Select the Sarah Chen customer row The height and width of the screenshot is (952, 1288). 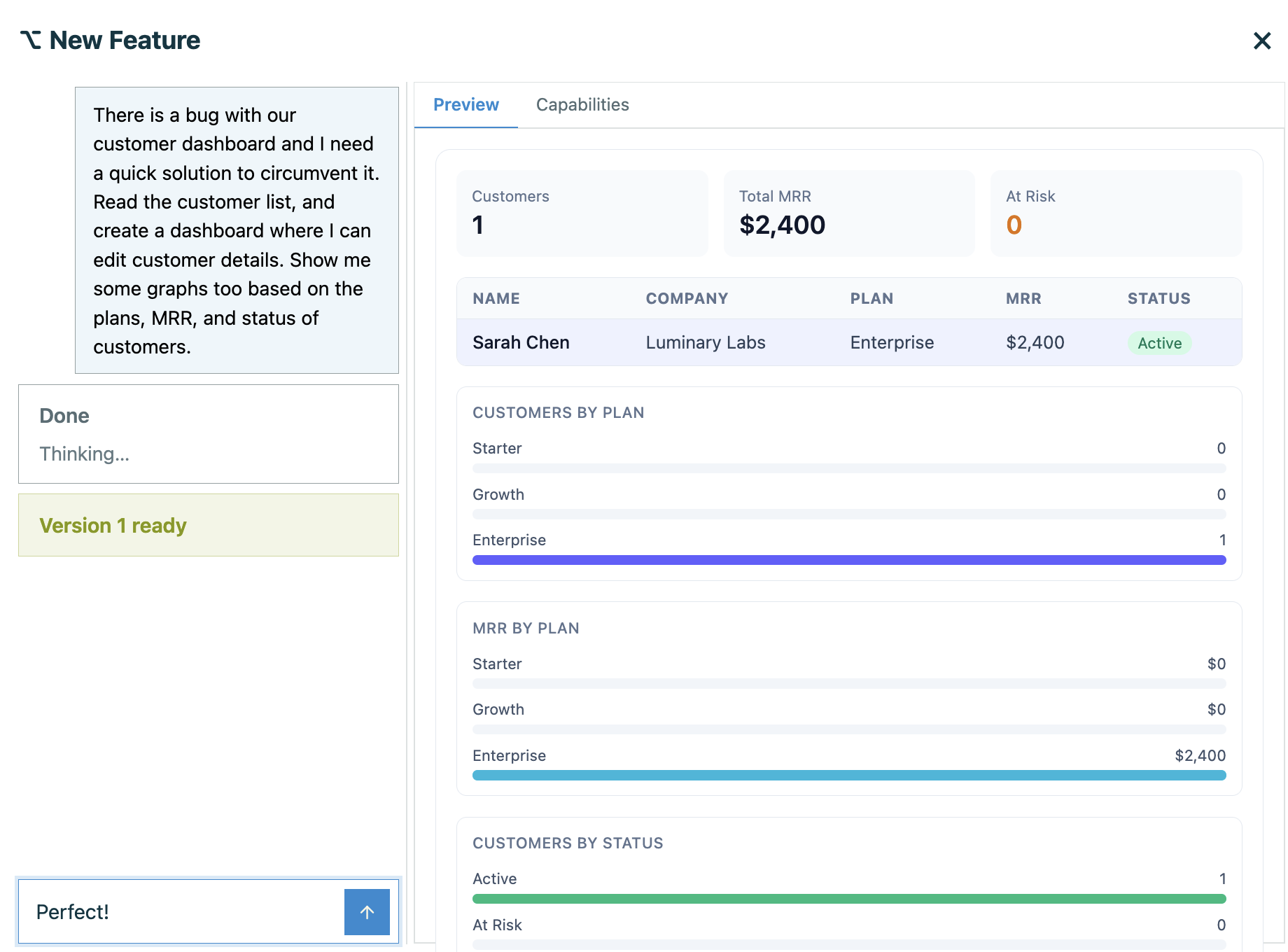pos(849,342)
